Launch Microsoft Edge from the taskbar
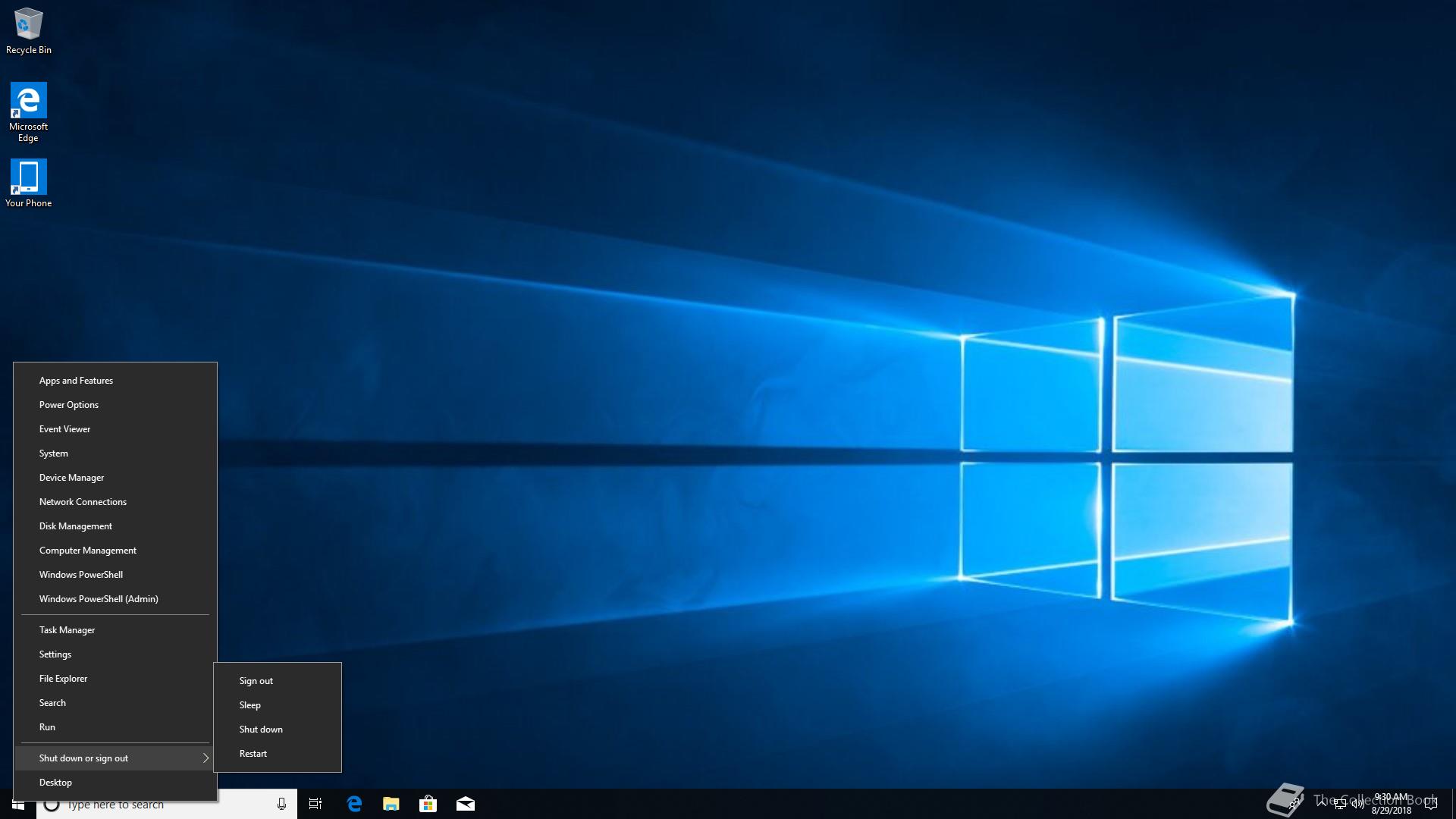The width and height of the screenshot is (1456, 819). pyautogui.click(x=354, y=804)
